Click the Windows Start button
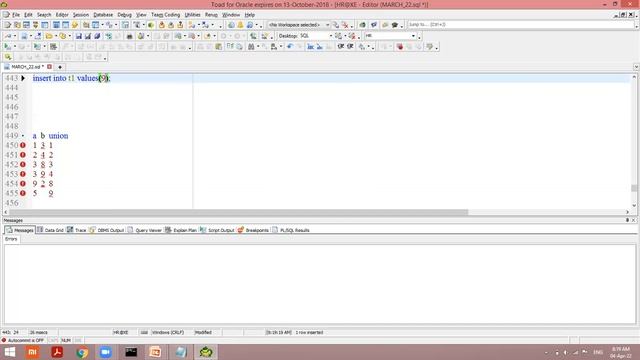This screenshot has height=360, width=640. pyautogui.click(x=9, y=352)
